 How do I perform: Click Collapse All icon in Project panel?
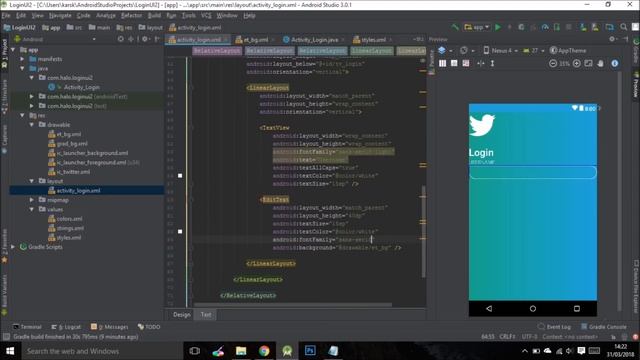pyautogui.click(x=131, y=39)
